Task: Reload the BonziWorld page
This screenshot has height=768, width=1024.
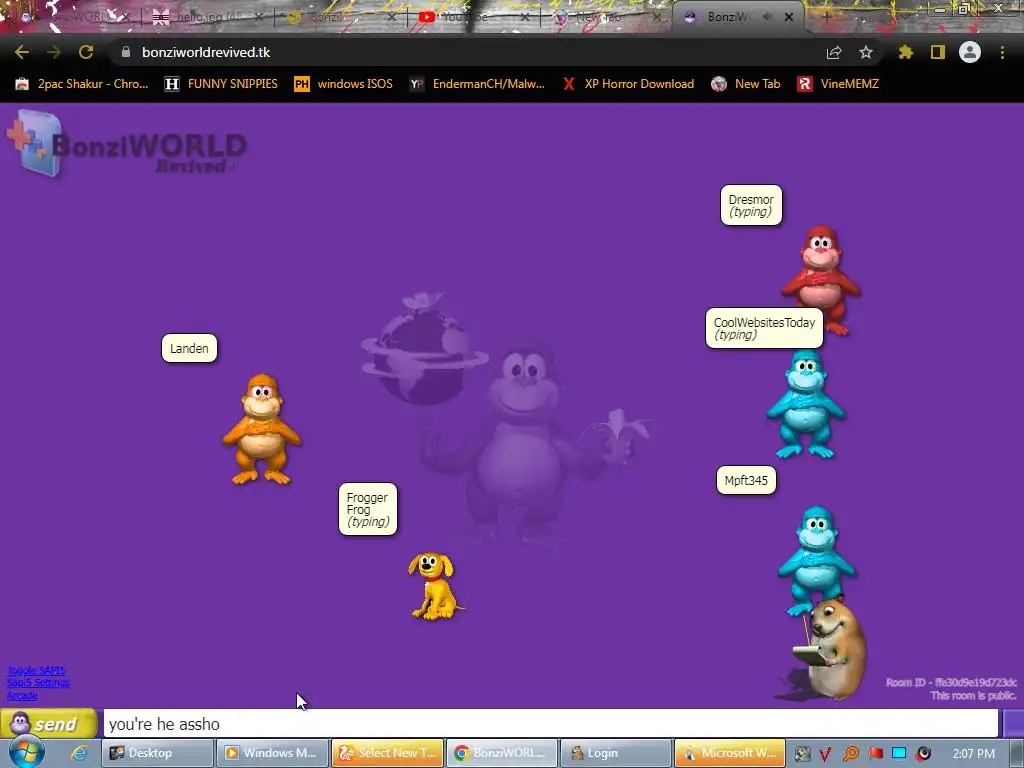Action: tap(86, 52)
